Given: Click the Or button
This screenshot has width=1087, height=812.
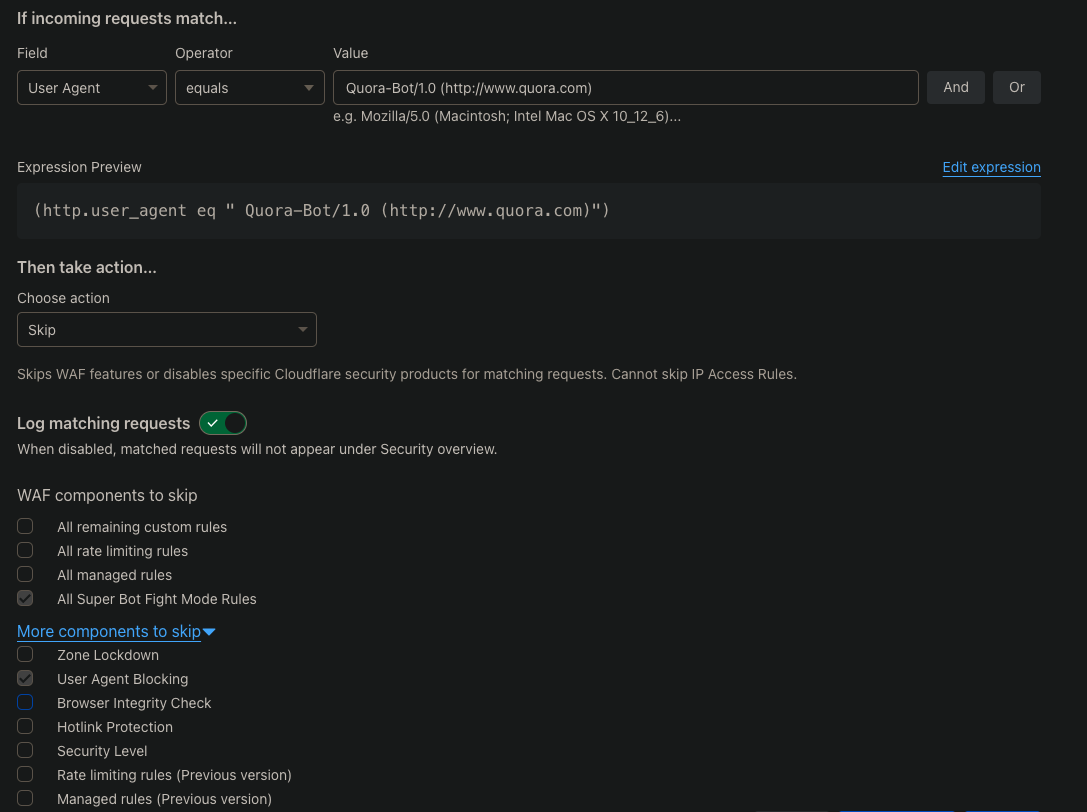Looking at the screenshot, I should point(1016,87).
